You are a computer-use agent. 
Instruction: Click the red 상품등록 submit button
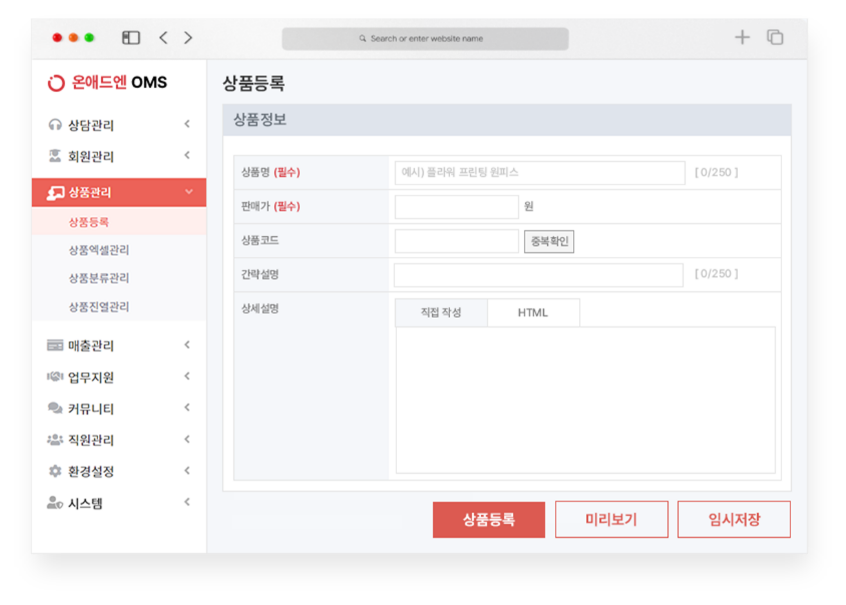pyautogui.click(x=489, y=520)
